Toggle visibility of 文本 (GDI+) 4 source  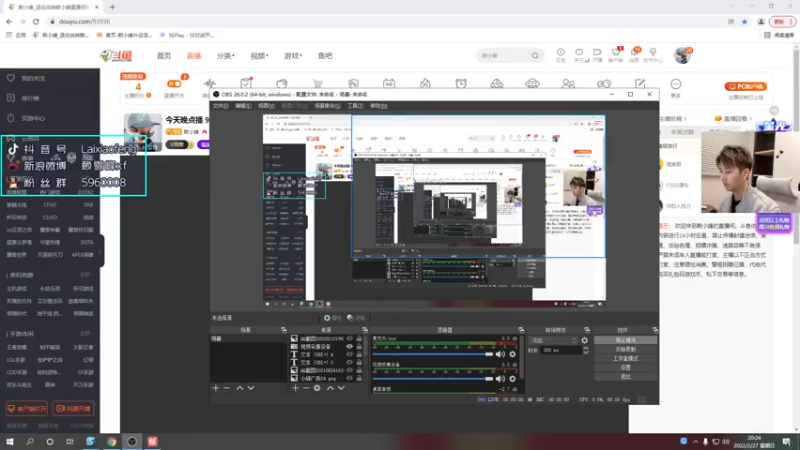[349, 354]
